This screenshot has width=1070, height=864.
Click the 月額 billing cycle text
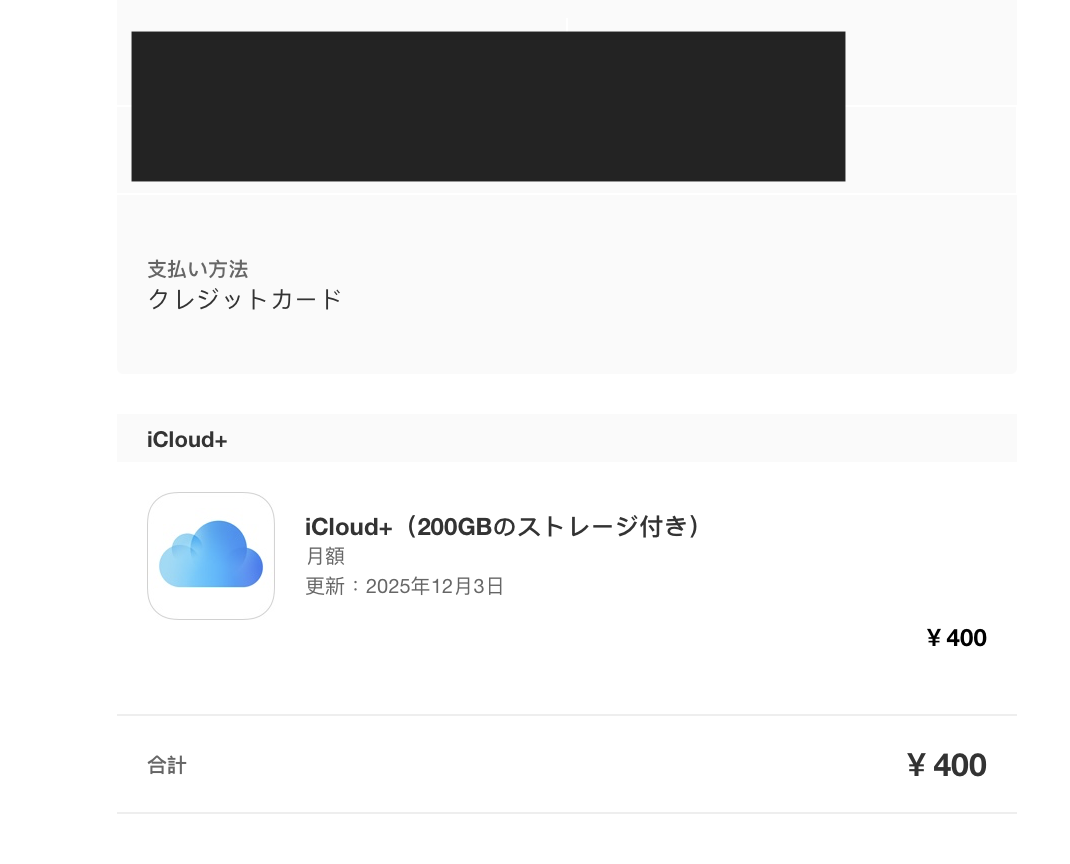coord(325,557)
